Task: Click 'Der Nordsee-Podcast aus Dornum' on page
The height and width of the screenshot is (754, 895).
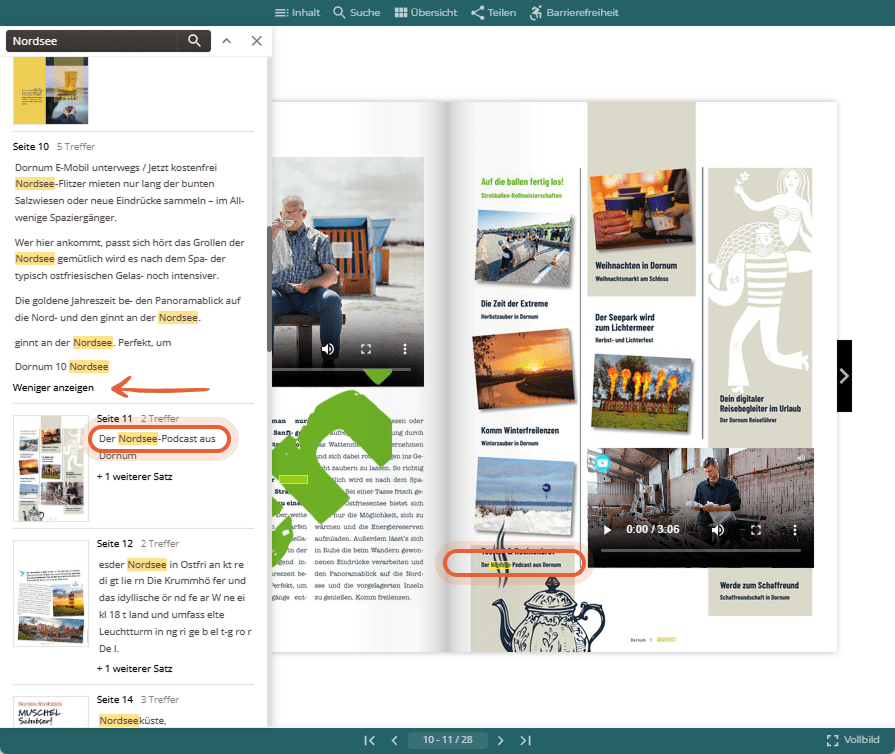Action: pyautogui.click(x=521, y=565)
